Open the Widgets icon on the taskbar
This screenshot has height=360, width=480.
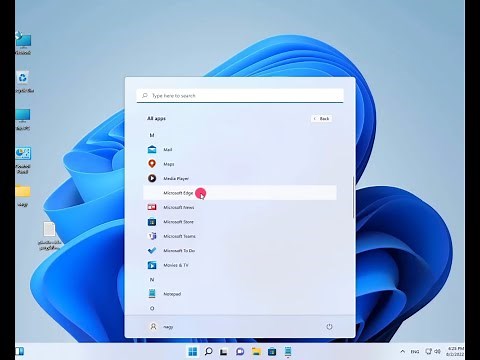pyautogui.click(x=20, y=351)
